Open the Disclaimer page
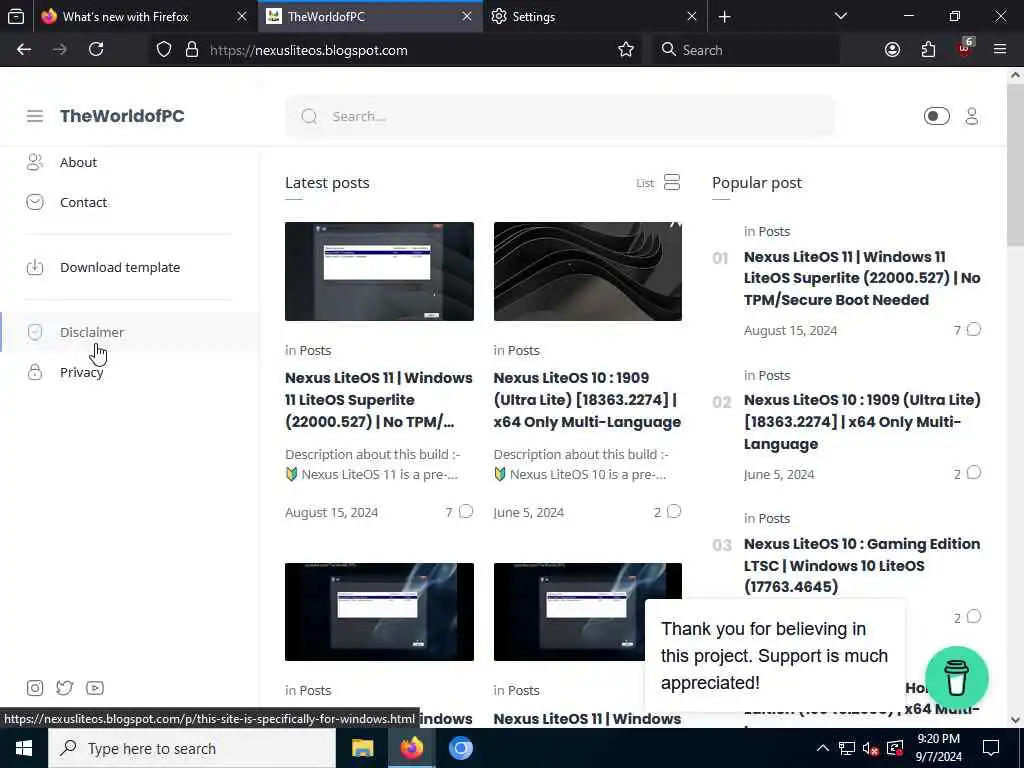 coord(91,332)
